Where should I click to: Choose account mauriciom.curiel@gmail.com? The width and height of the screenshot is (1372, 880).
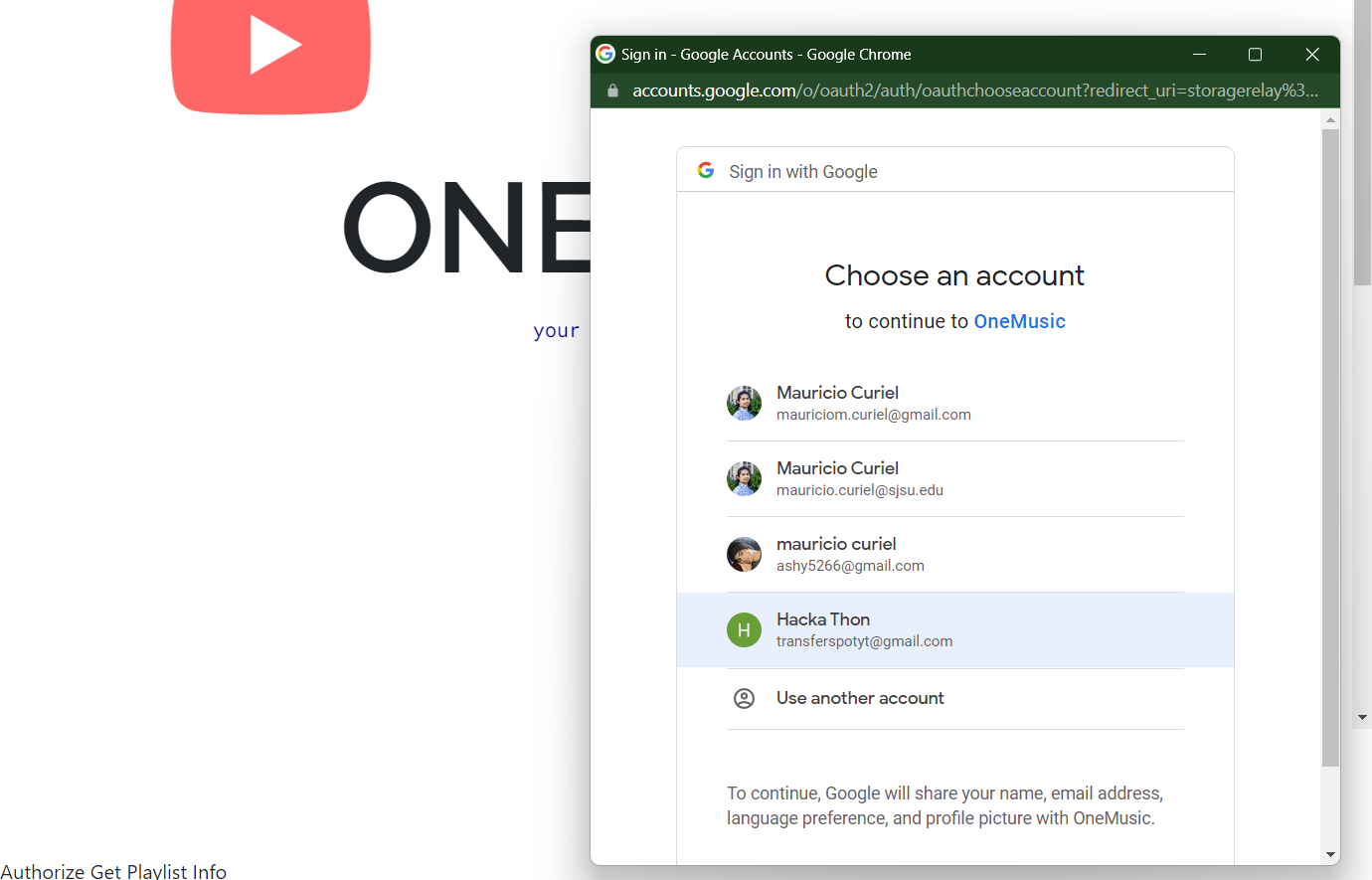click(x=955, y=403)
